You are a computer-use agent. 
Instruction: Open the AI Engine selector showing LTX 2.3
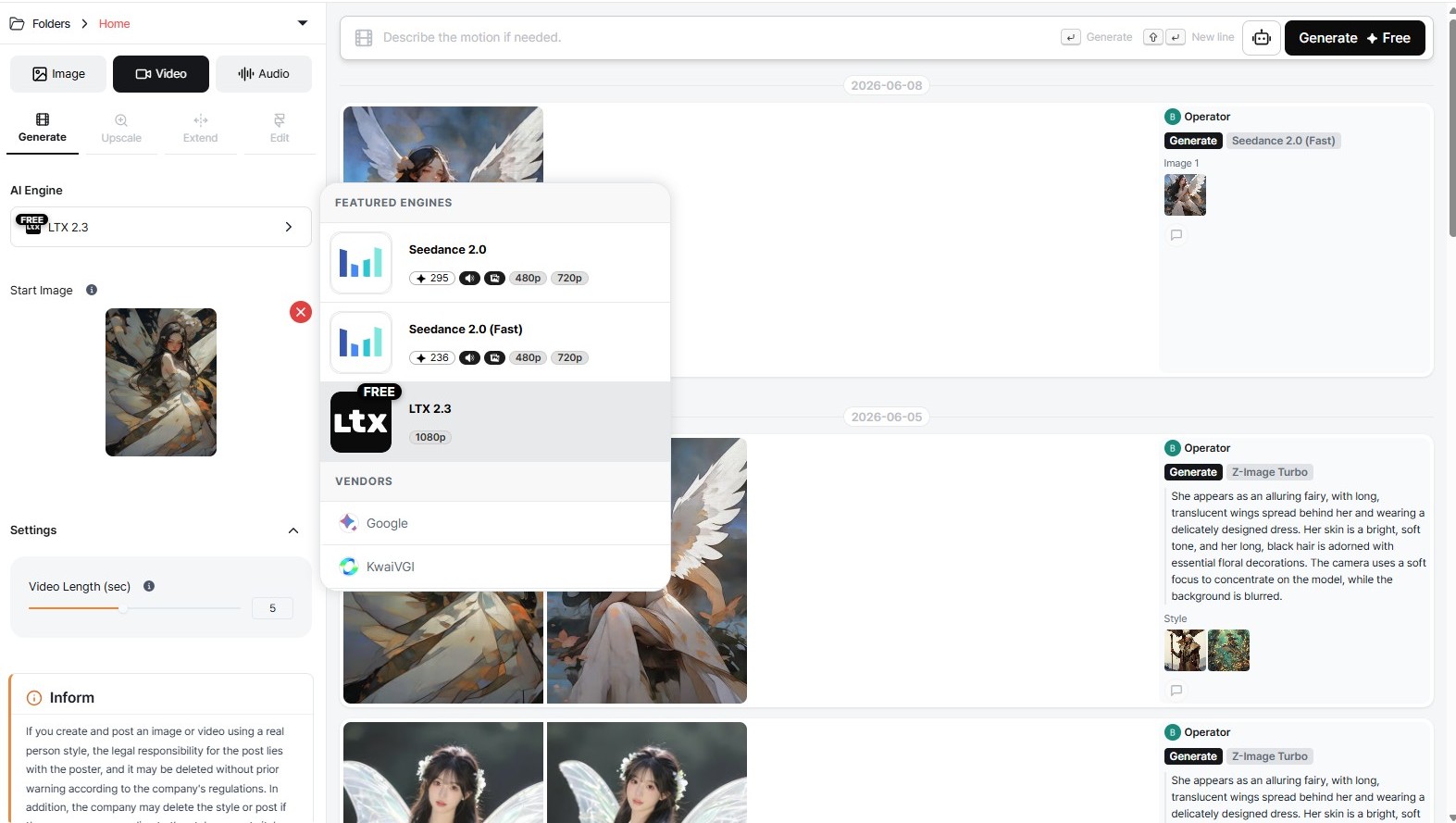160,227
